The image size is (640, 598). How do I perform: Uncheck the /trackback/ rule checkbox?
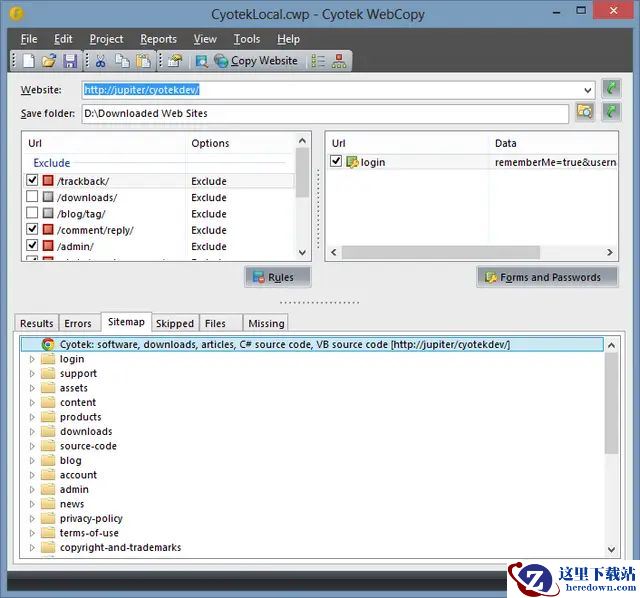click(32, 180)
